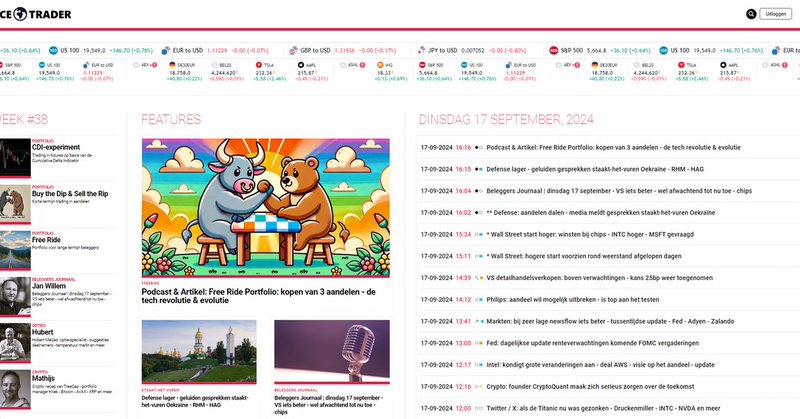The image size is (800, 419).
Task: Select the GBP to USD currency icon
Action: coord(293,51)
